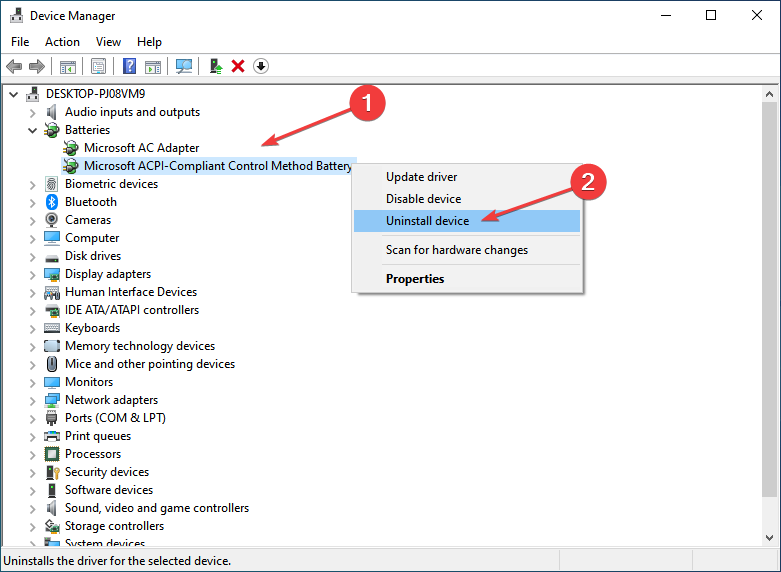
Task: Select the Microsoft AC Adapter entry
Action: tap(141, 148)
